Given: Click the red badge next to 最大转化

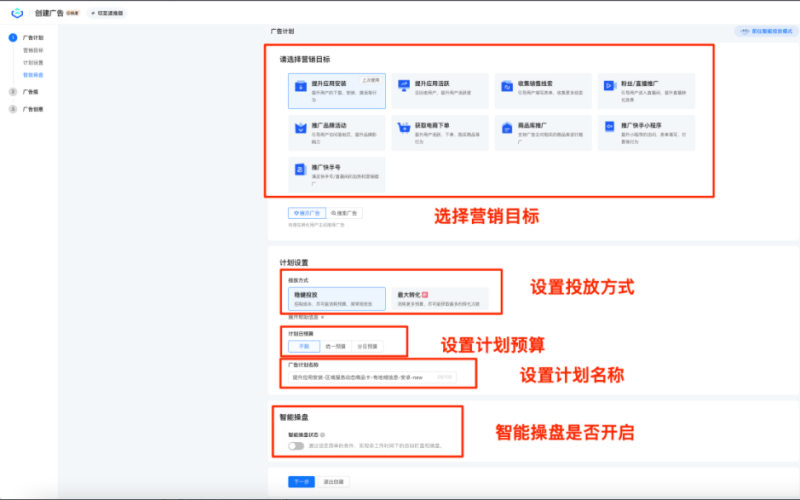Looking at the screenshot, I should tap(425, 295).
